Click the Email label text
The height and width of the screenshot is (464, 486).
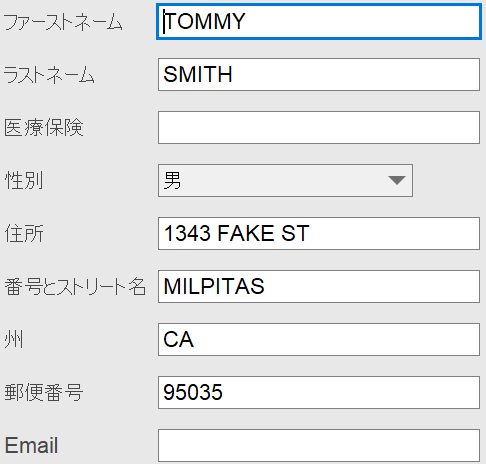31,445
